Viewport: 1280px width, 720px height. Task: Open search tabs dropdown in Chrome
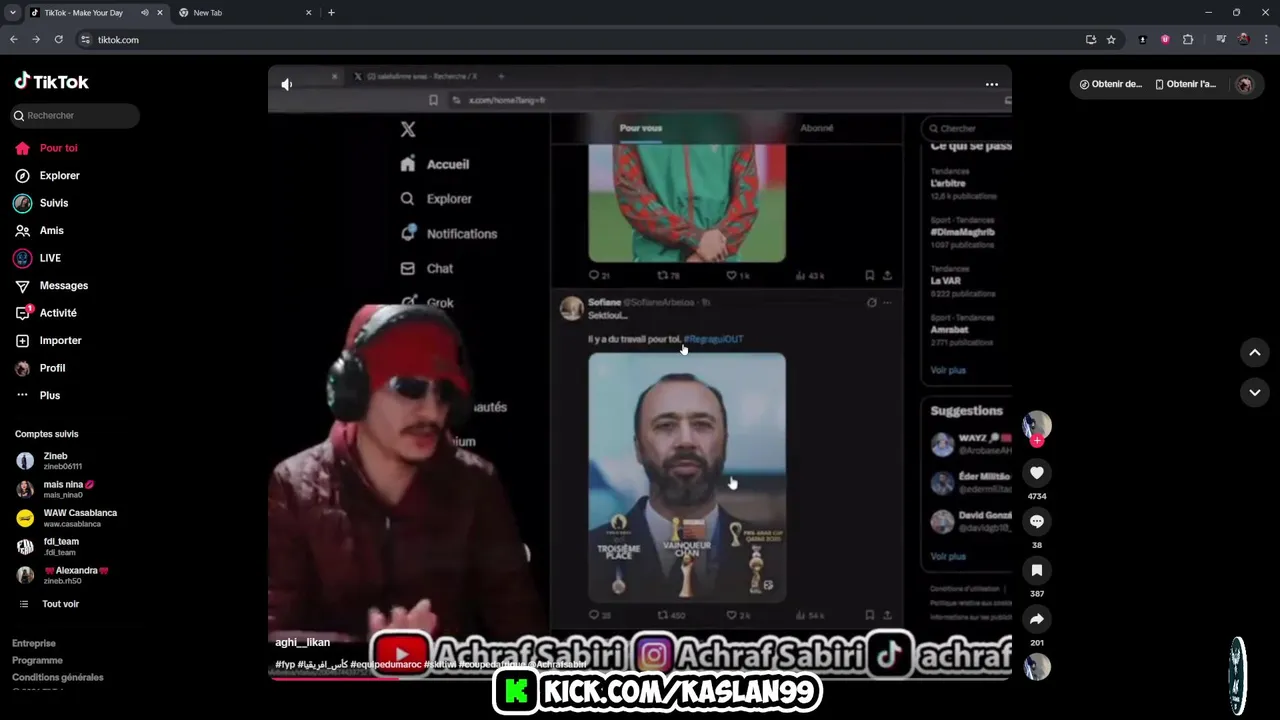(x=13, y=13)
